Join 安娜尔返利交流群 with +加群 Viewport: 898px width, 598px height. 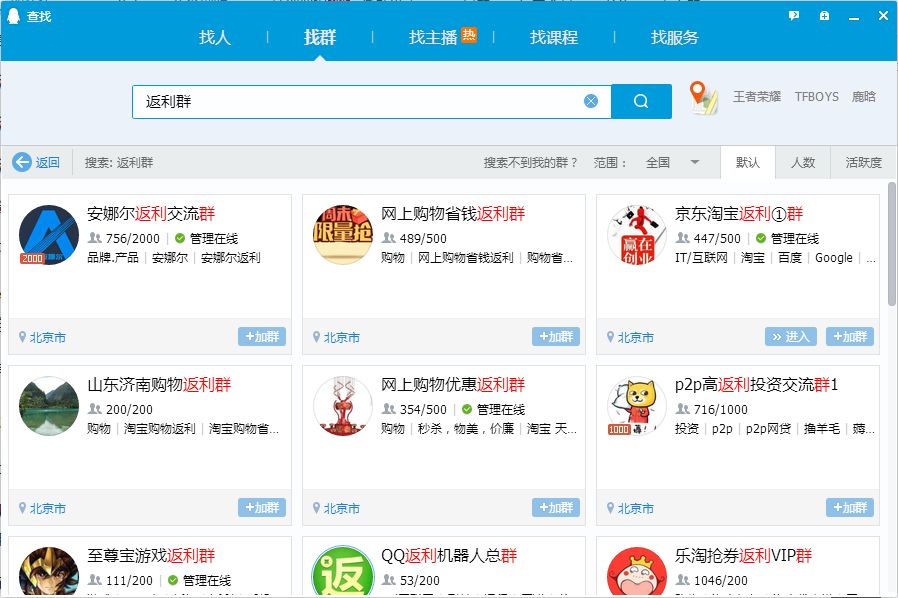click(x=262, y=336)
